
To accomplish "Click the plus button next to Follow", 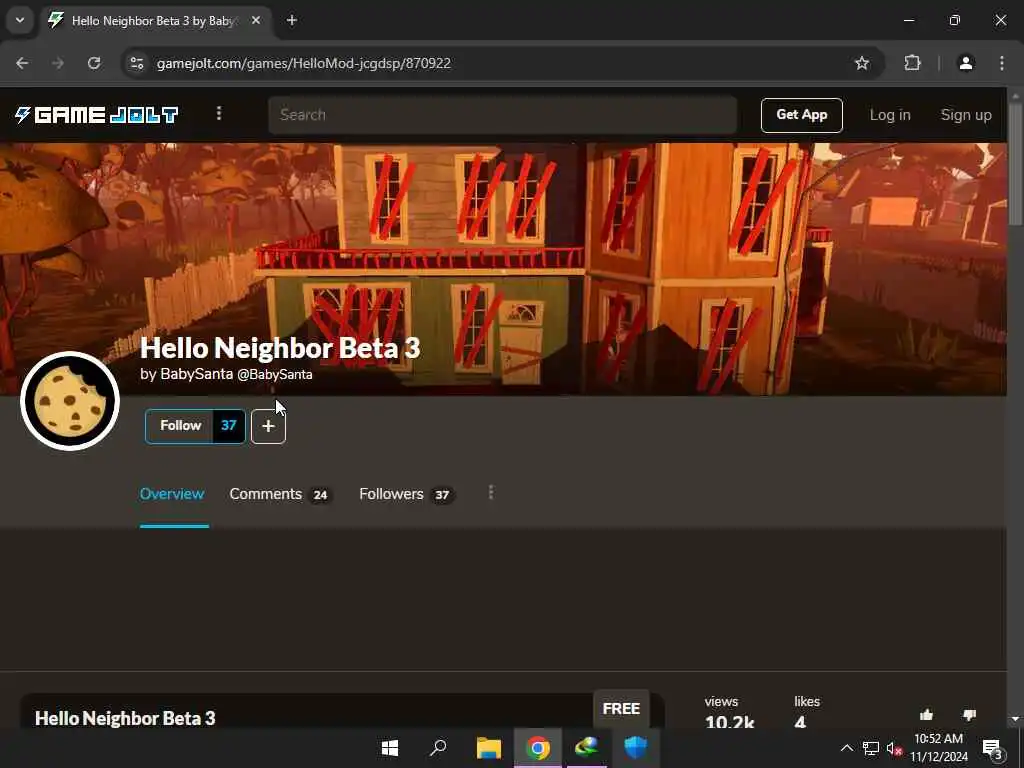I will 268,426.
